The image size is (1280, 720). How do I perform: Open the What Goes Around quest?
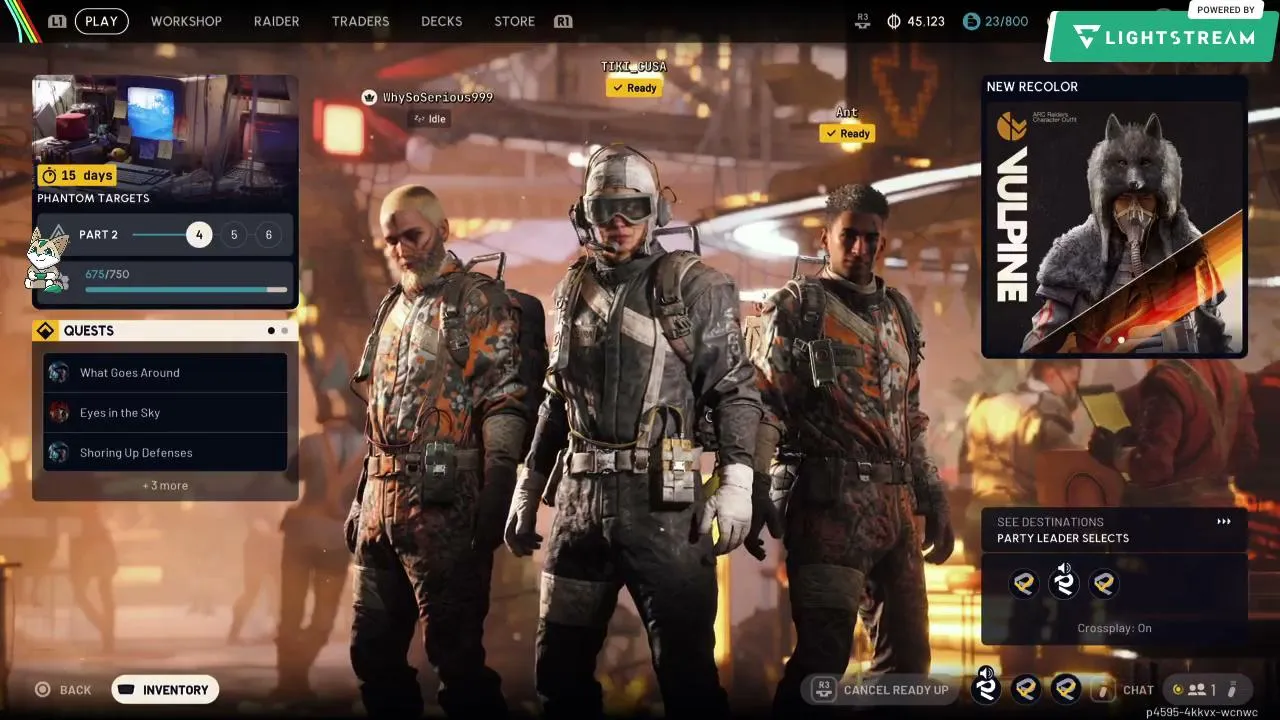(x=165, y=373)
